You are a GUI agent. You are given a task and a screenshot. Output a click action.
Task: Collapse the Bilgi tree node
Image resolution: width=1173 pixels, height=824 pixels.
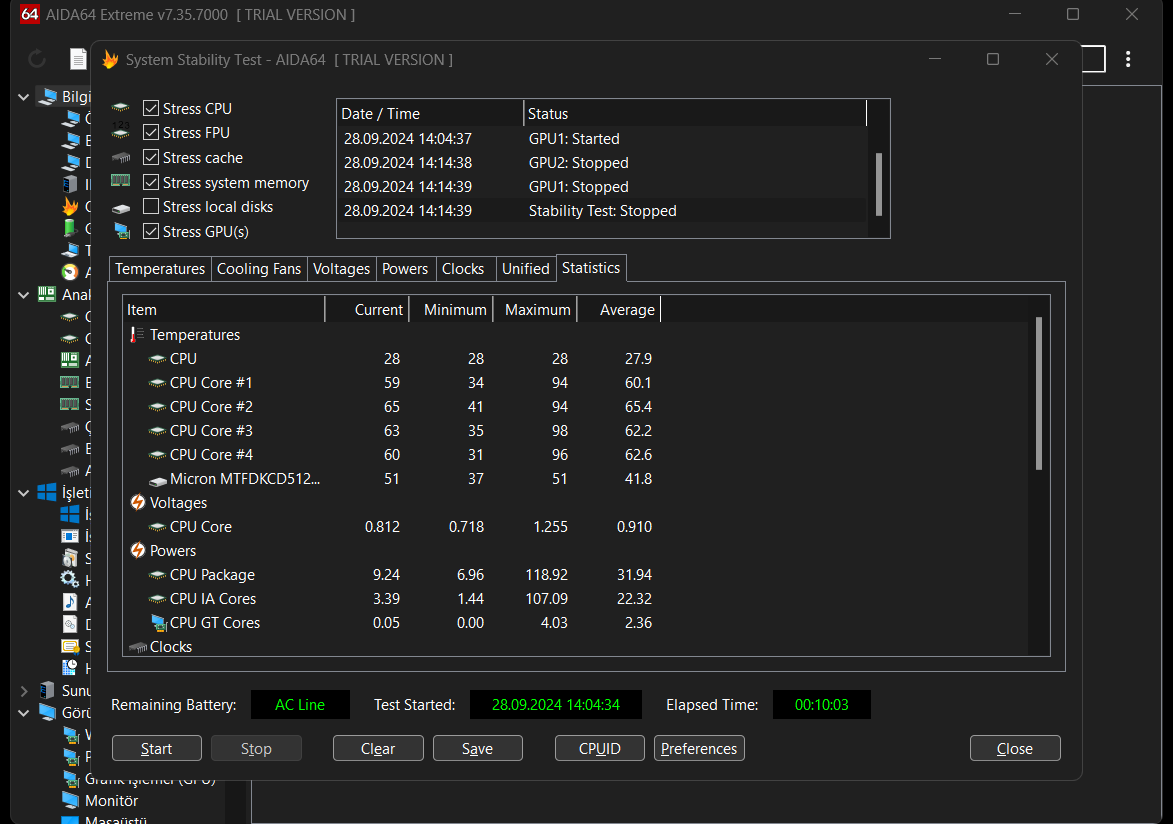23,97
